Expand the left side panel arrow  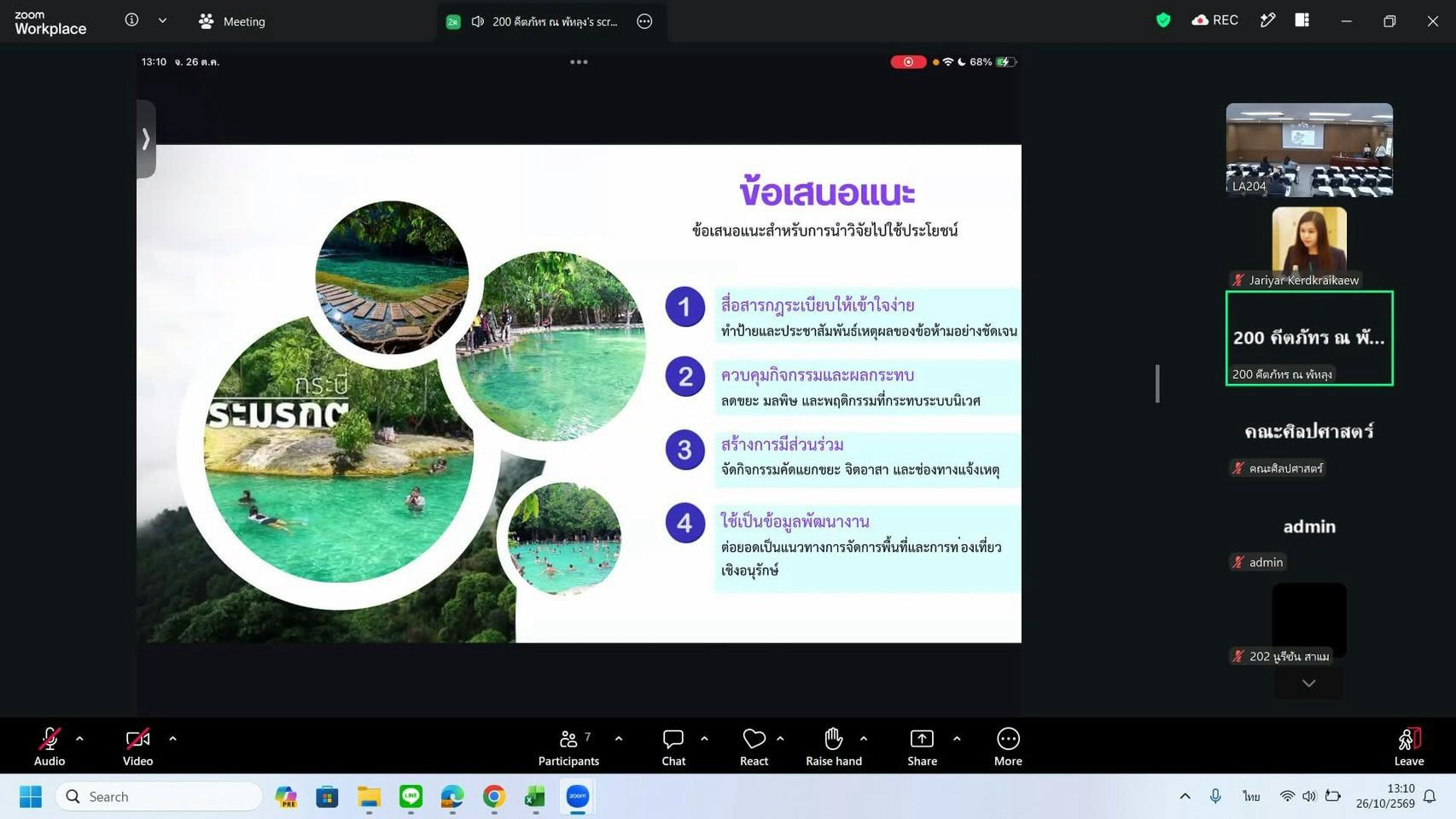coord(146,139)
